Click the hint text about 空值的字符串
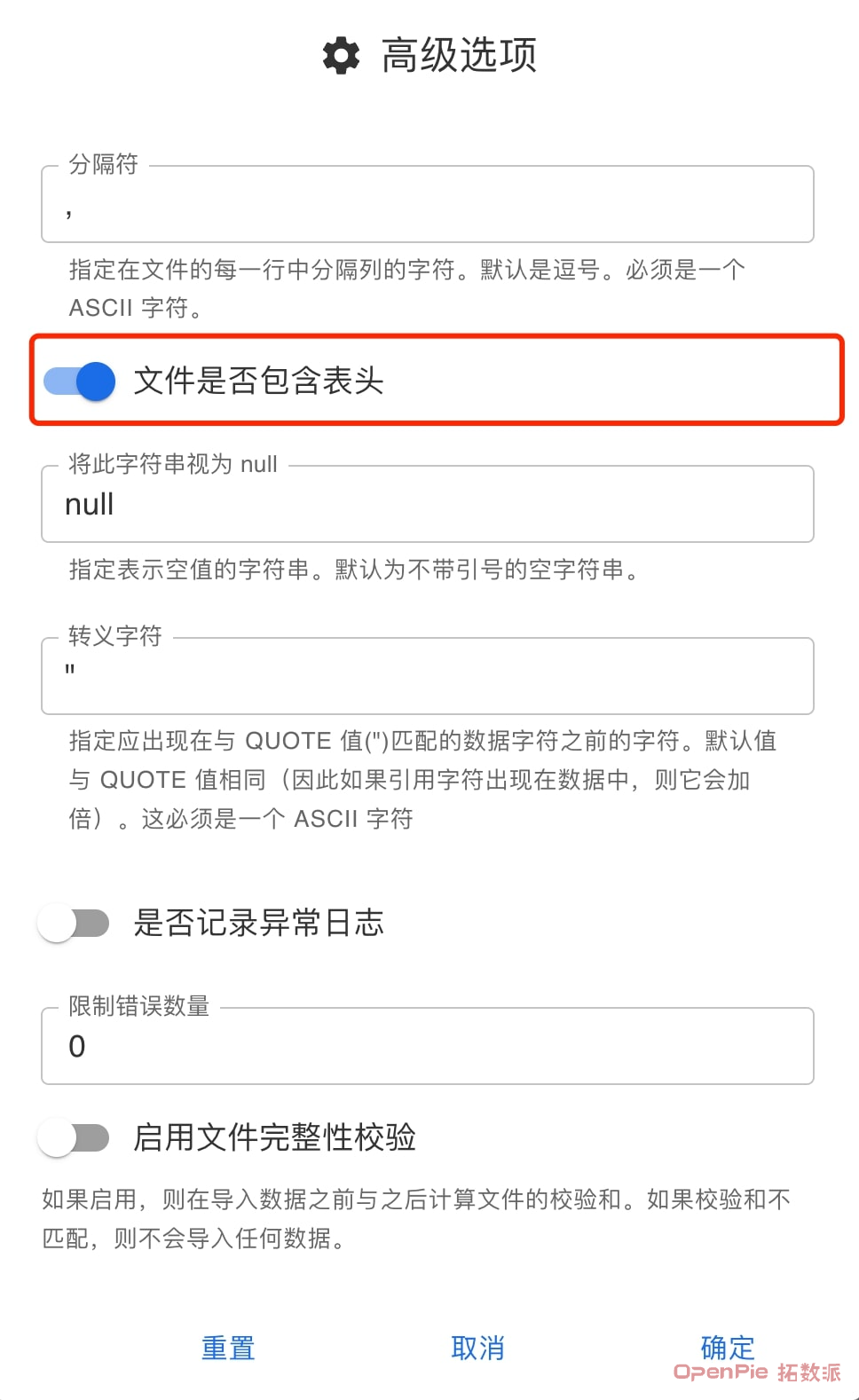This screenshot has height=1400, width=859. click(x=354, y=570)
